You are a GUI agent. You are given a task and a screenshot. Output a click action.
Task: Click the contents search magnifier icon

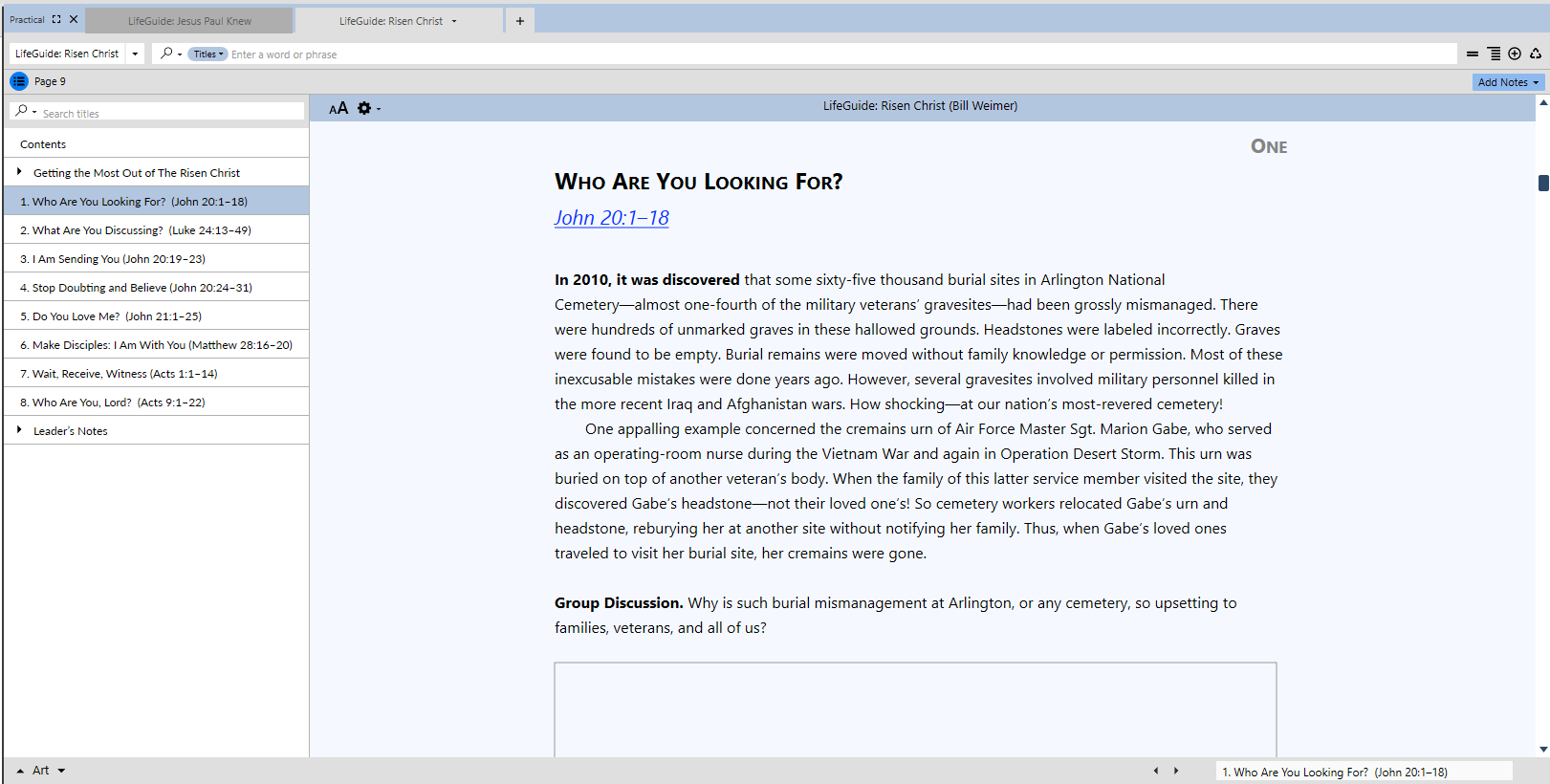pos(22,111)
